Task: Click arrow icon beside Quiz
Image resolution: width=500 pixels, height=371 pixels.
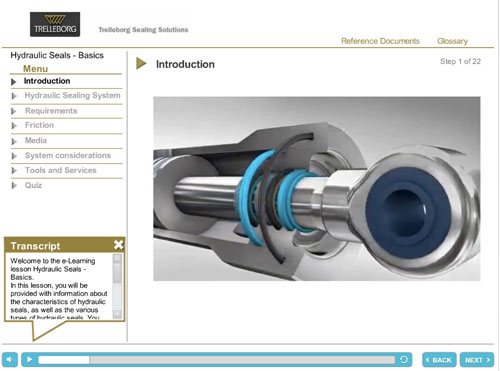Action: [14, 185]
